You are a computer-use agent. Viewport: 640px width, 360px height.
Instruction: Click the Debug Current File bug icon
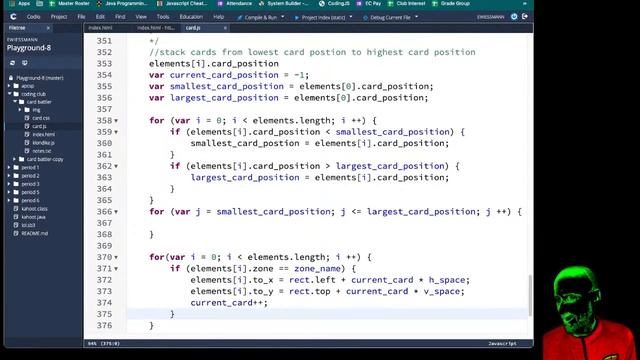coord(365,18)
